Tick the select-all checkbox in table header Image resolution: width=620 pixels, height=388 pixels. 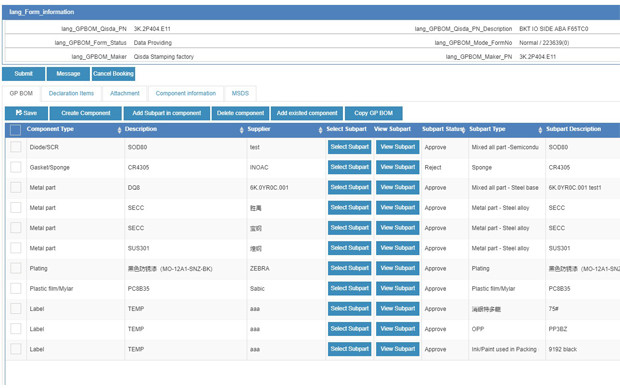pyautogui.click(x=15, y=130)
